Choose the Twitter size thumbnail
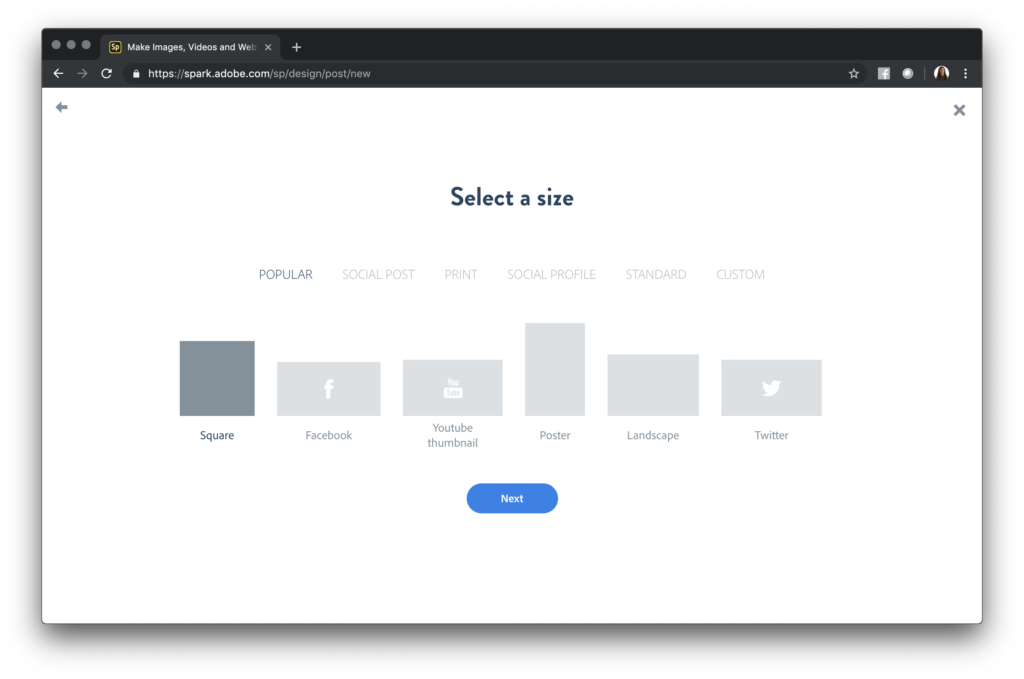Image resolution: width=1024 pixels, height=679 pixels. [x=771, y=387]
